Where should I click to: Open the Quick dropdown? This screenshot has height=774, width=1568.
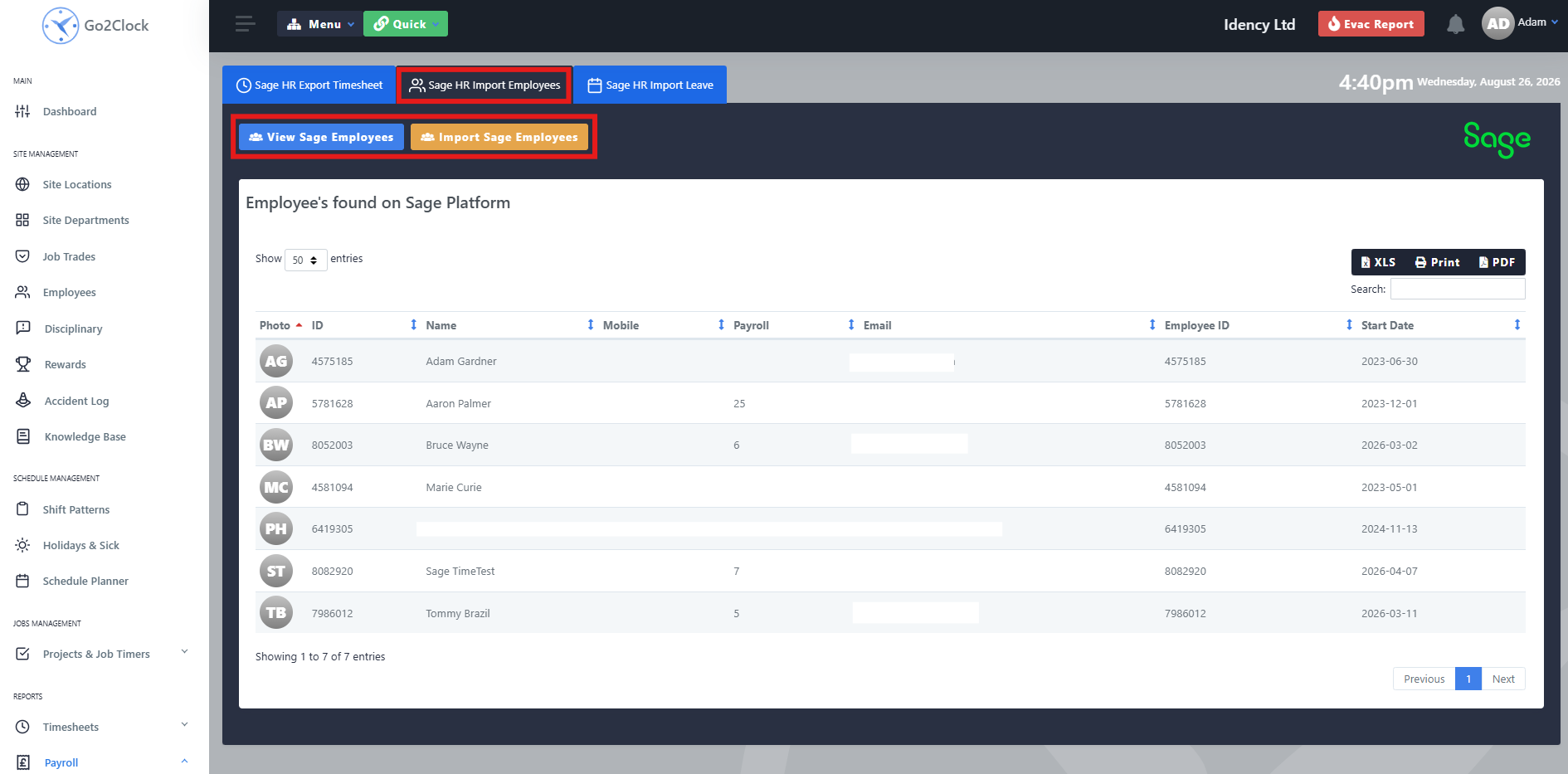pos(405,24)
